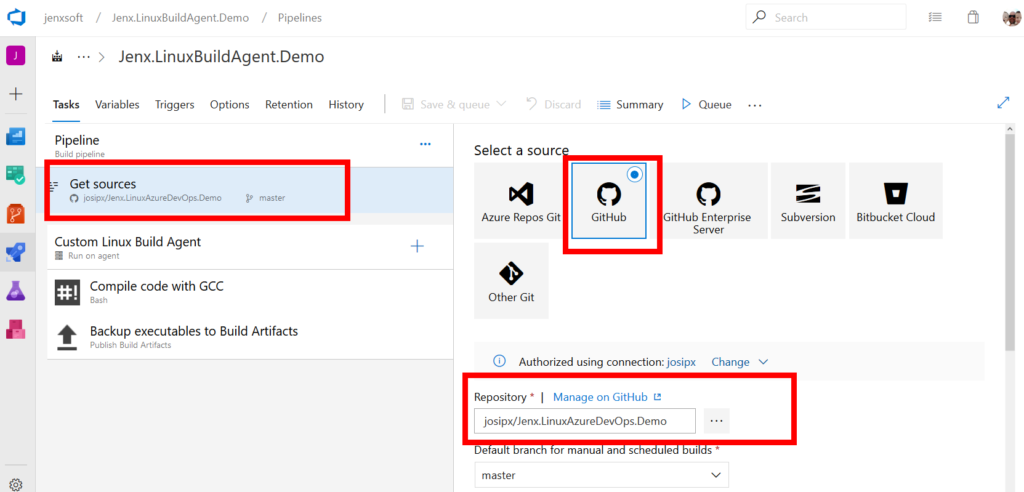
Task: Switch to the Variables tab
Action: click(117, 105)
